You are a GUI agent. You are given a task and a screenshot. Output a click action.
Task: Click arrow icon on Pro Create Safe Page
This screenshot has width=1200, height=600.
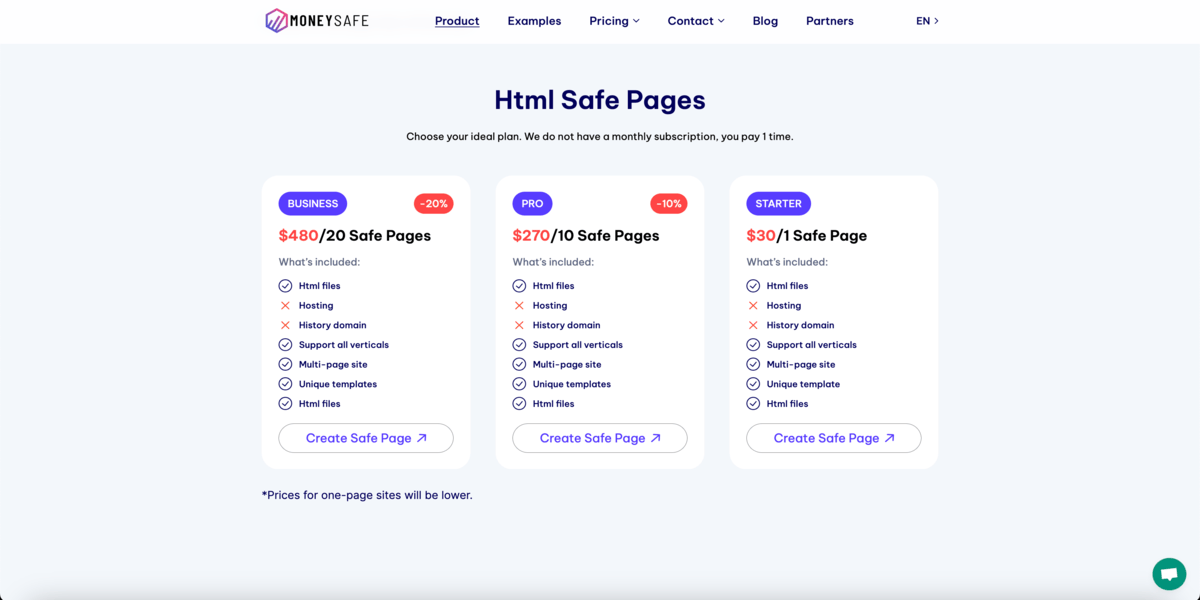point(656,438)
